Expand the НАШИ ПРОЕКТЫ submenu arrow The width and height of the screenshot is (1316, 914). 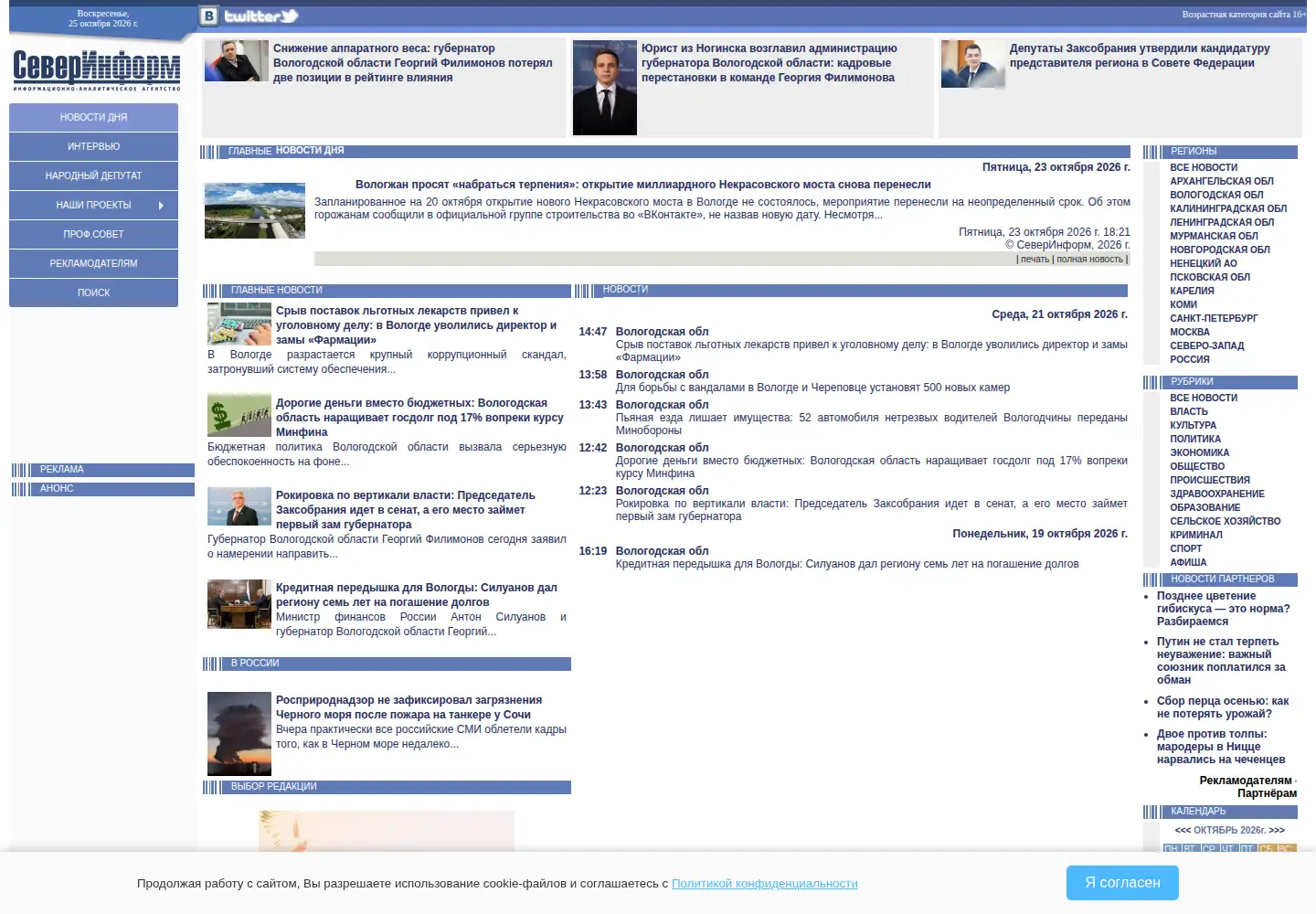(161, 206)
